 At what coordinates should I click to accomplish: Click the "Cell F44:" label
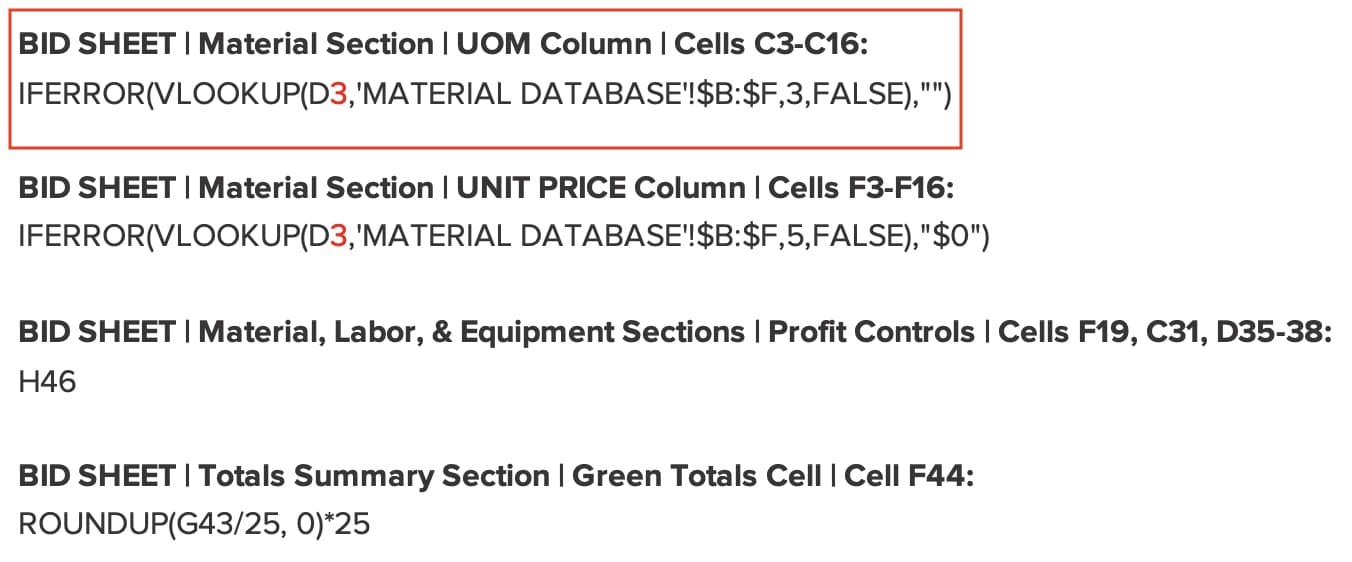click(908, 476)
